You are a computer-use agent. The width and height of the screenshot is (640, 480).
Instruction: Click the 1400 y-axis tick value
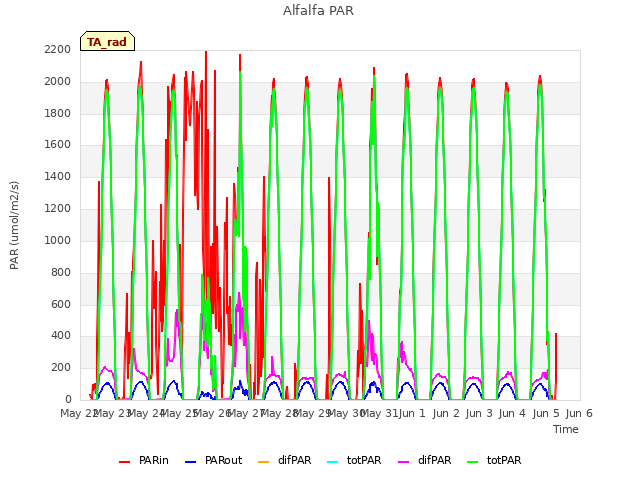tap(58, 177)
